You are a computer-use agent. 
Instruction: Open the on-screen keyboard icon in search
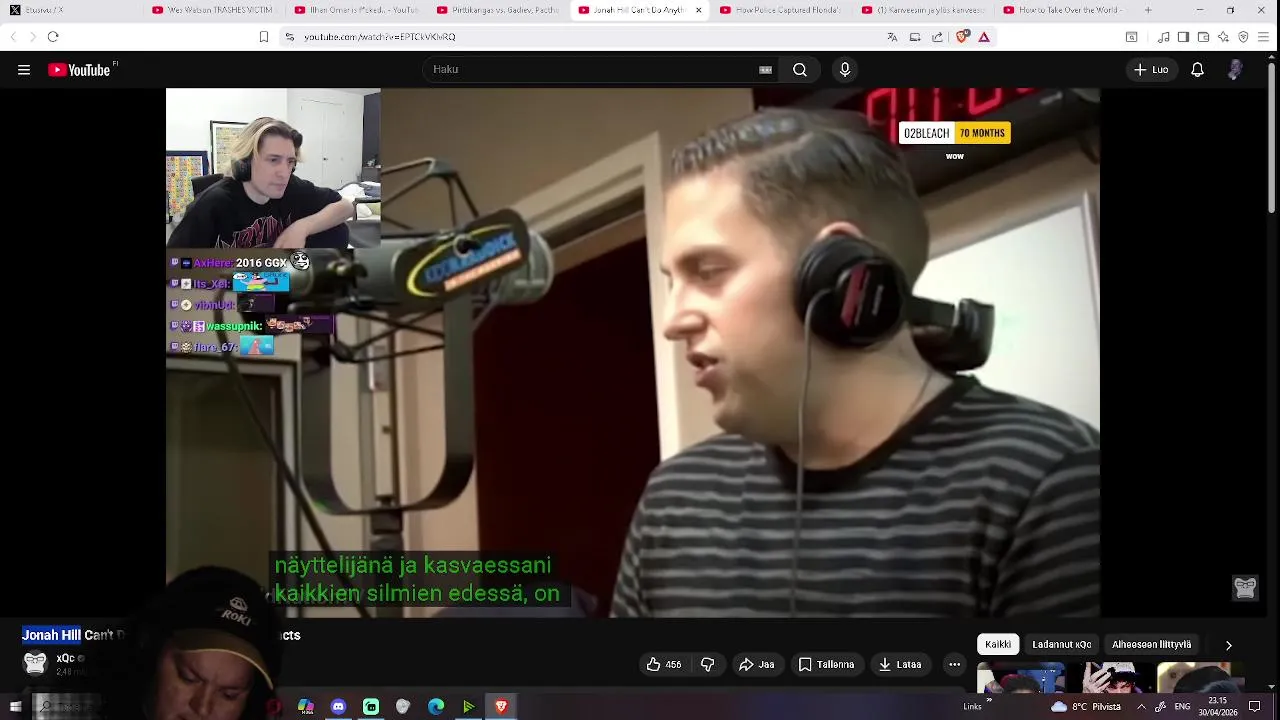click(x=766, y=70)
